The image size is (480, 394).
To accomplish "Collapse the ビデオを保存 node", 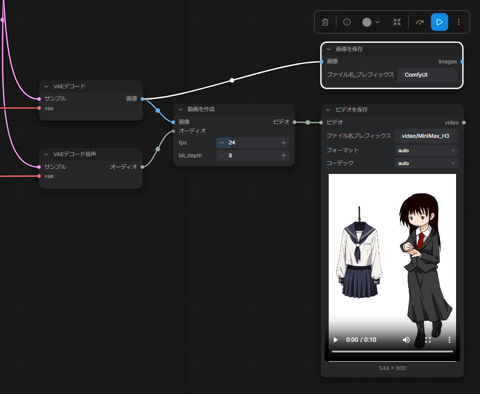I will [328, 110].
